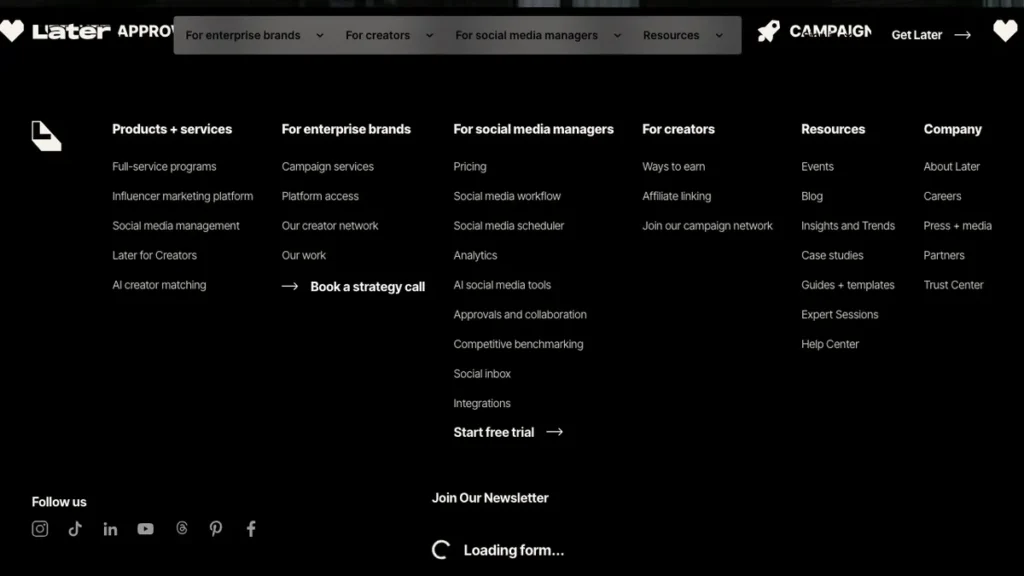Click the Get Later button
This screenshot has height=576, width=1024.
tap(931, 35)
